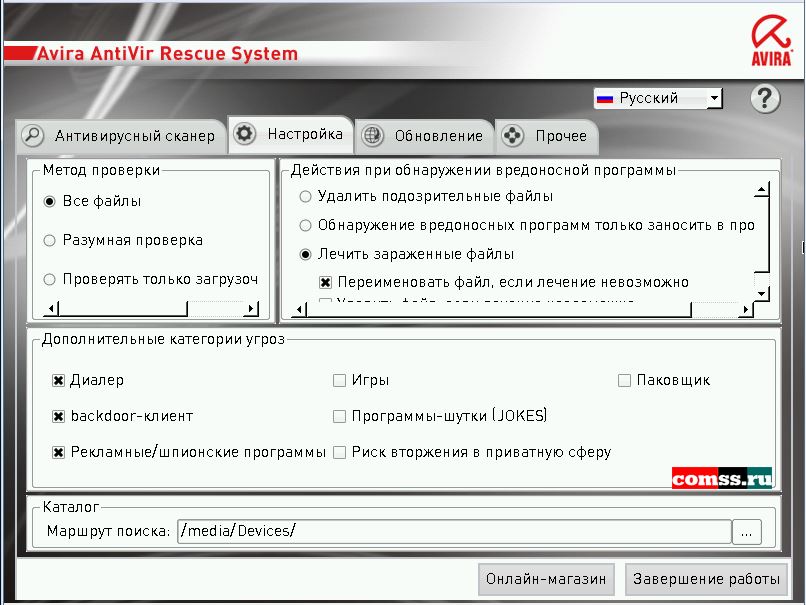806x605 pixels.
Task: Click right scroll arrow in Метод проверки panel
Action: tap(251, 308)
